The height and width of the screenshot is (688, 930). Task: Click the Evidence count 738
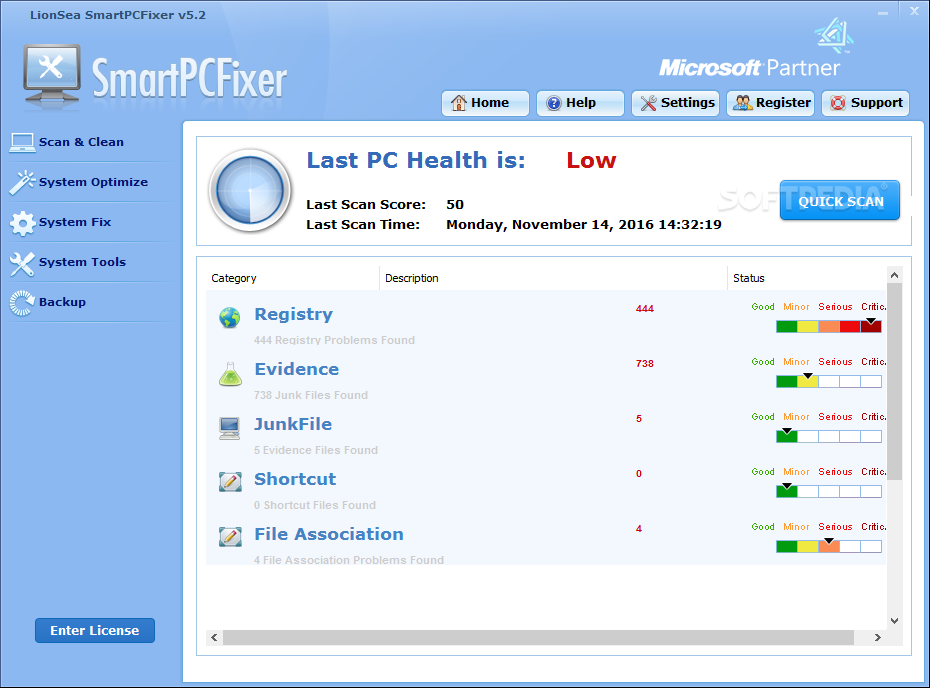[x=645, y=364]
